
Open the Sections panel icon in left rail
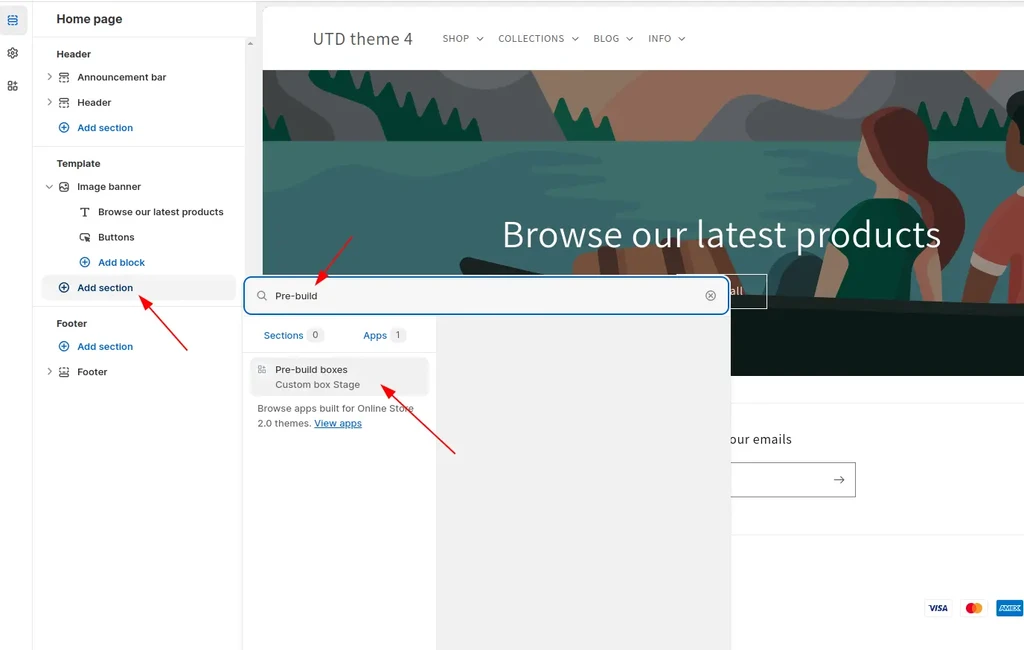click(12, 20)
